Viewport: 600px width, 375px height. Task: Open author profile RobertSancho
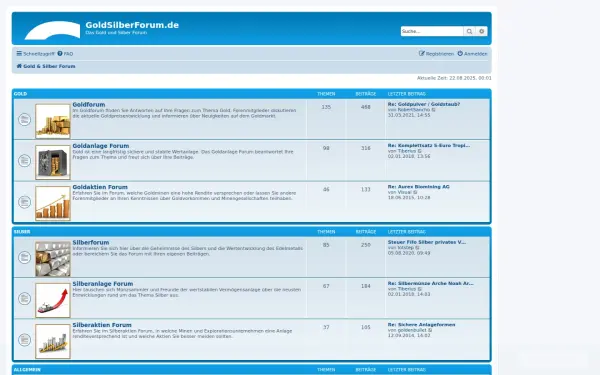tap(414, 110)
